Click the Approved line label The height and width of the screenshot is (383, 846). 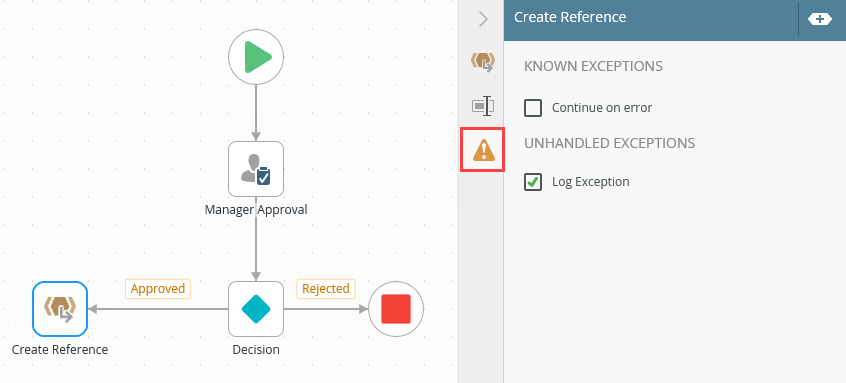pyautogui.click(x=158, y=289)
